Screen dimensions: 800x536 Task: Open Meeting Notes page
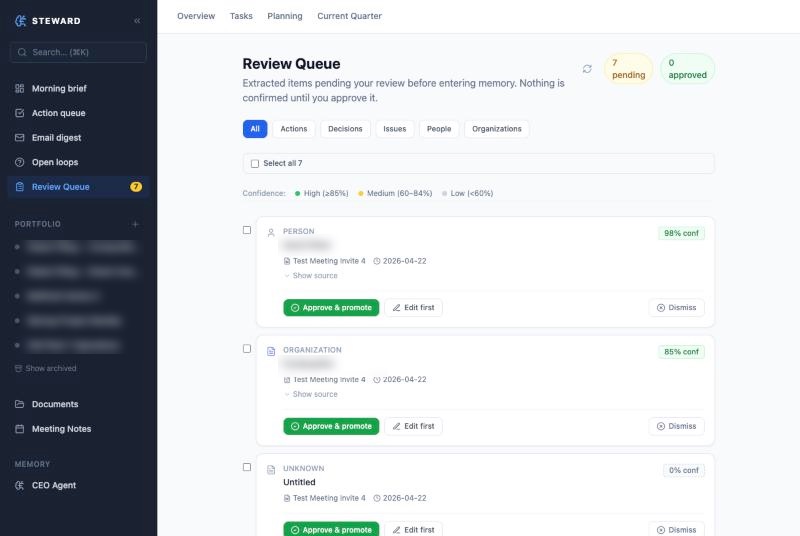pos(78,429)
